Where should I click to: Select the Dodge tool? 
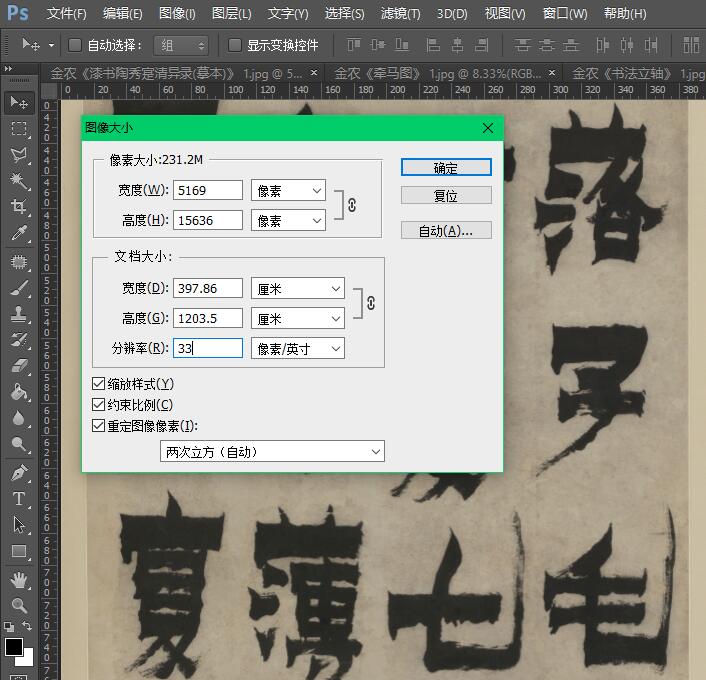19,444
